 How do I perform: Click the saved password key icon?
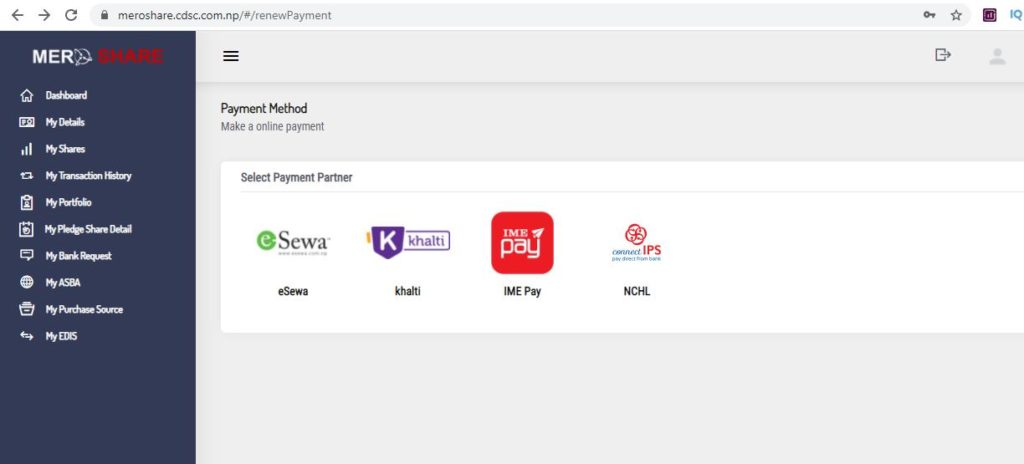[x=929, y=15]
